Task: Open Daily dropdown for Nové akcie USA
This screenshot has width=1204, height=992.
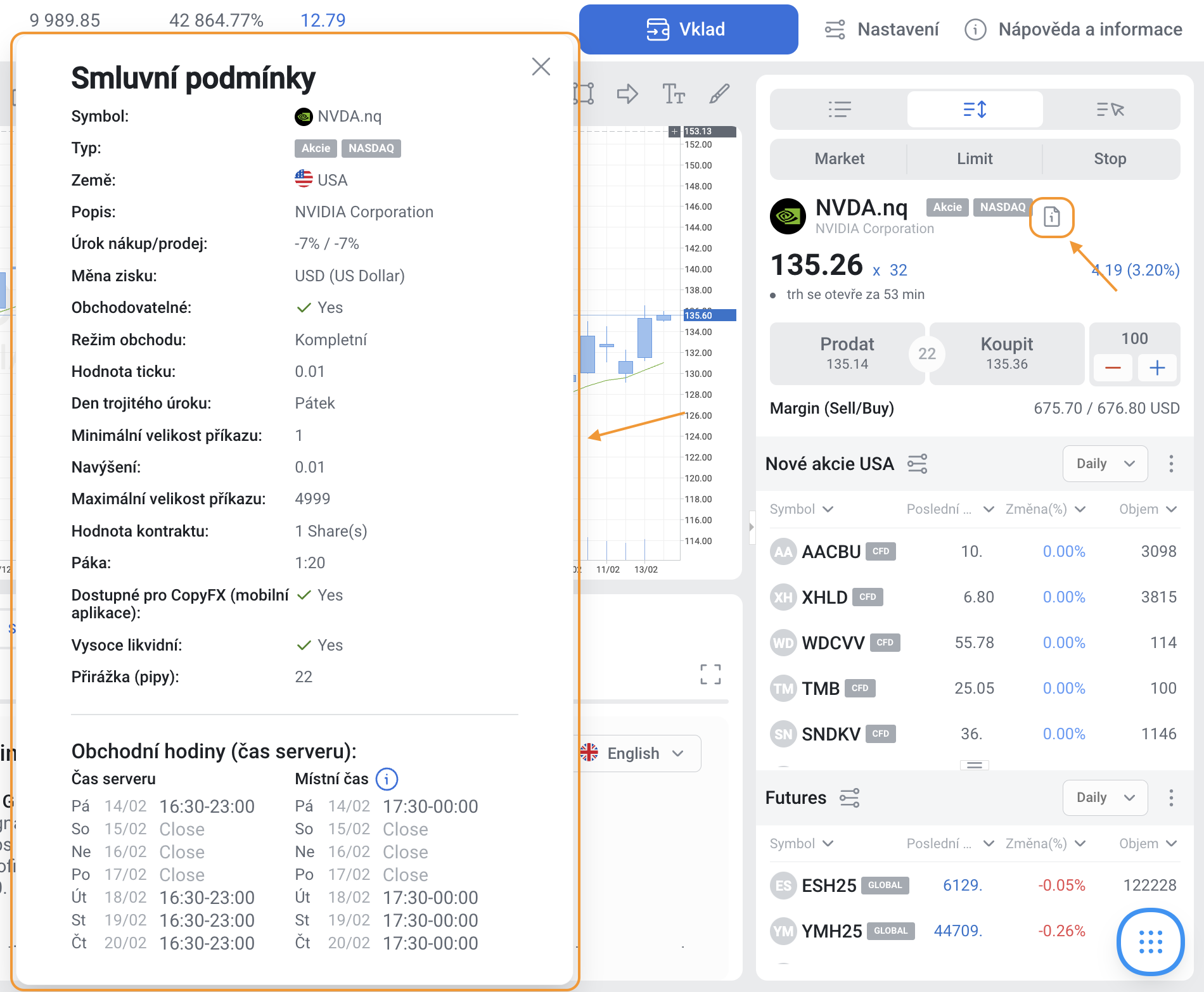Action: pyautogui.click(x=1105, y=464)
